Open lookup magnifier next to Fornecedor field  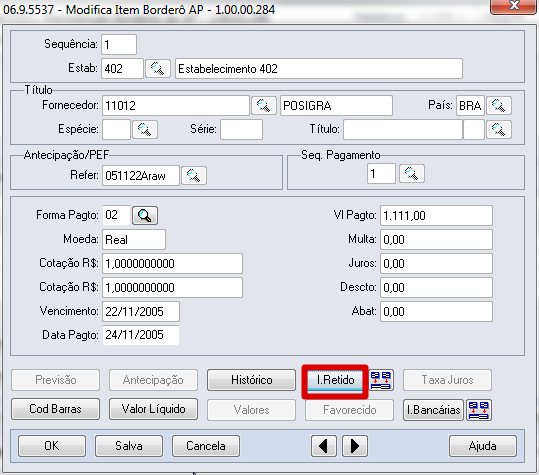click(x=264, y=105)
